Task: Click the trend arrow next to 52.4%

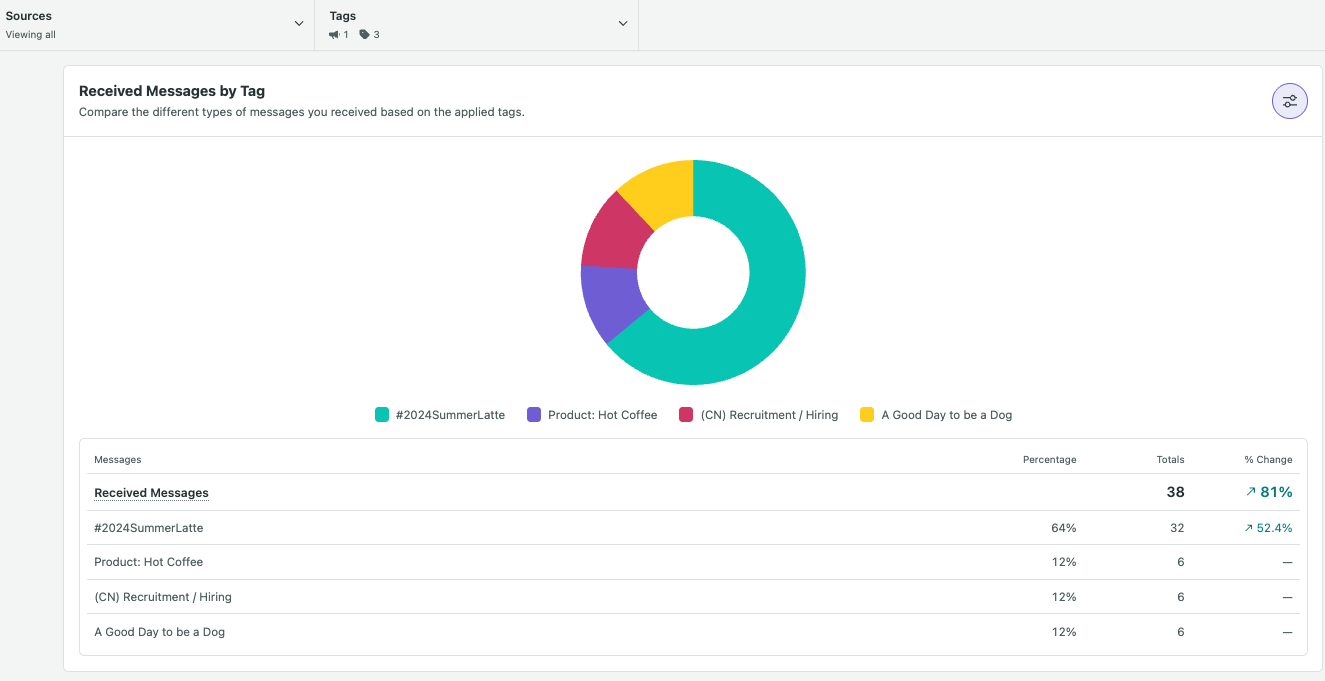Action: pos(1248,528)
